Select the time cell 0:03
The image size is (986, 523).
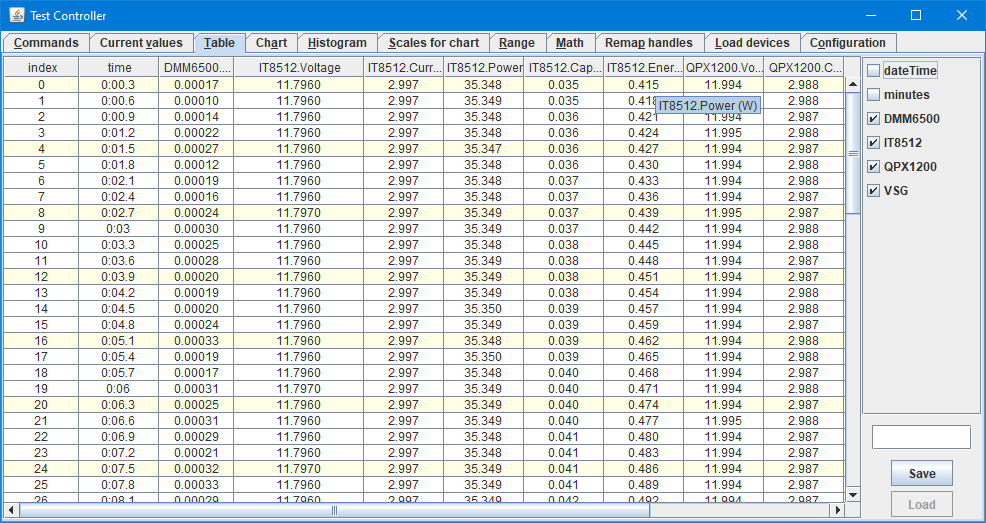(x=119, y=229)
